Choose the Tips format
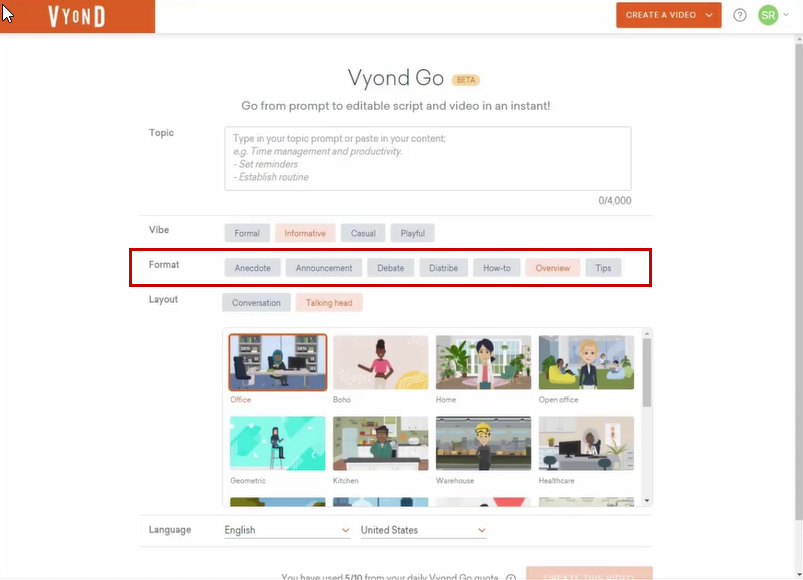The width and height of the screenshot is (803, 580). [603, 268]
